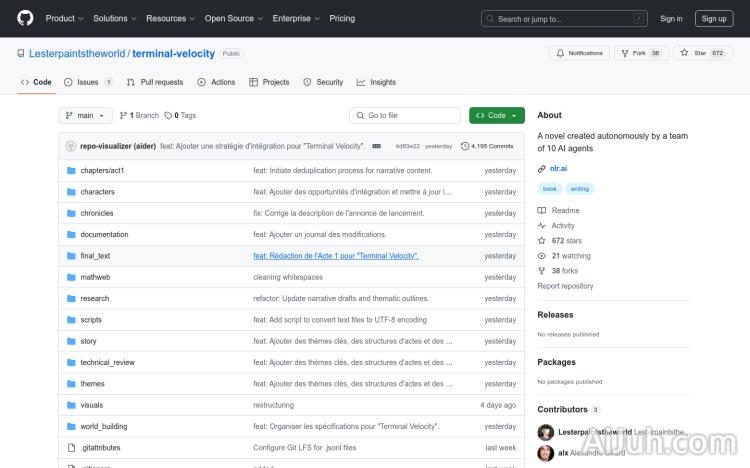This screenshot has width=750, height=468.
Task: Click the writing topic tag
Action: 580,188
